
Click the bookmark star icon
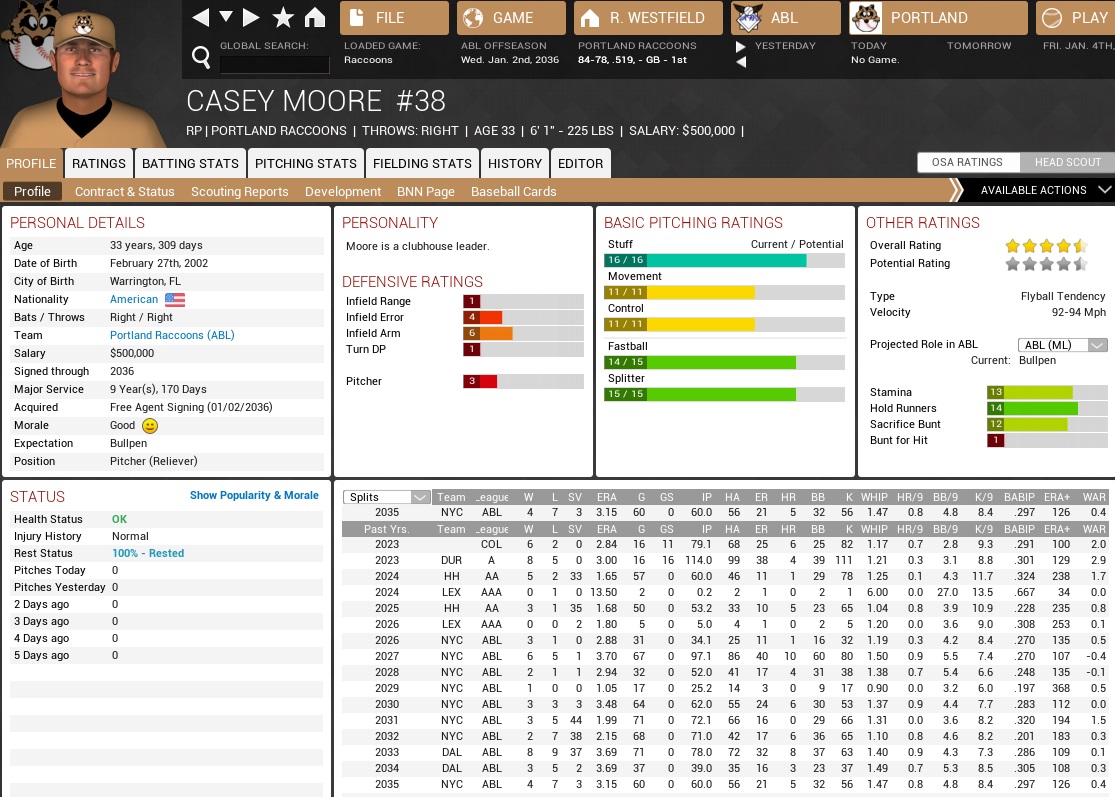[x=283, y=18]
